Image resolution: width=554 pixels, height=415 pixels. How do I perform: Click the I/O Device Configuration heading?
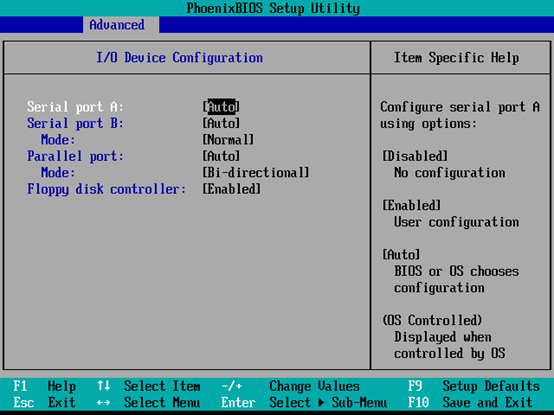pos(179,58)
